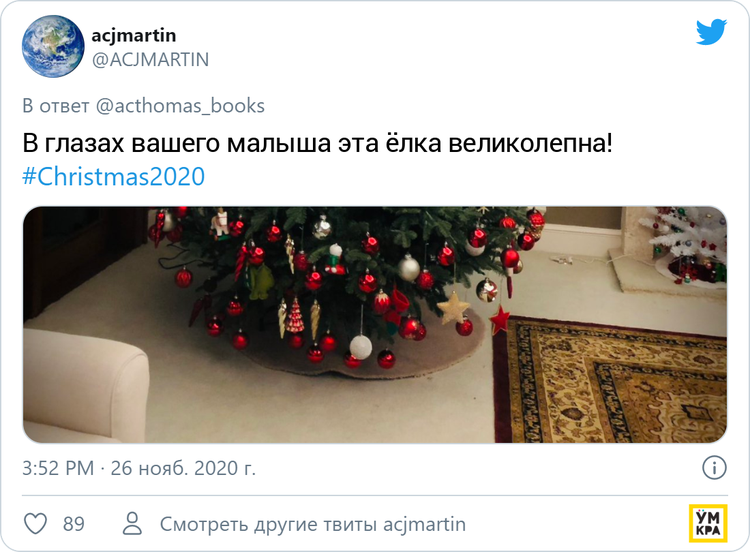Click the 89 likes count
Image resolution: width=750 pixels, height=552 pixels.
point(74,524)
